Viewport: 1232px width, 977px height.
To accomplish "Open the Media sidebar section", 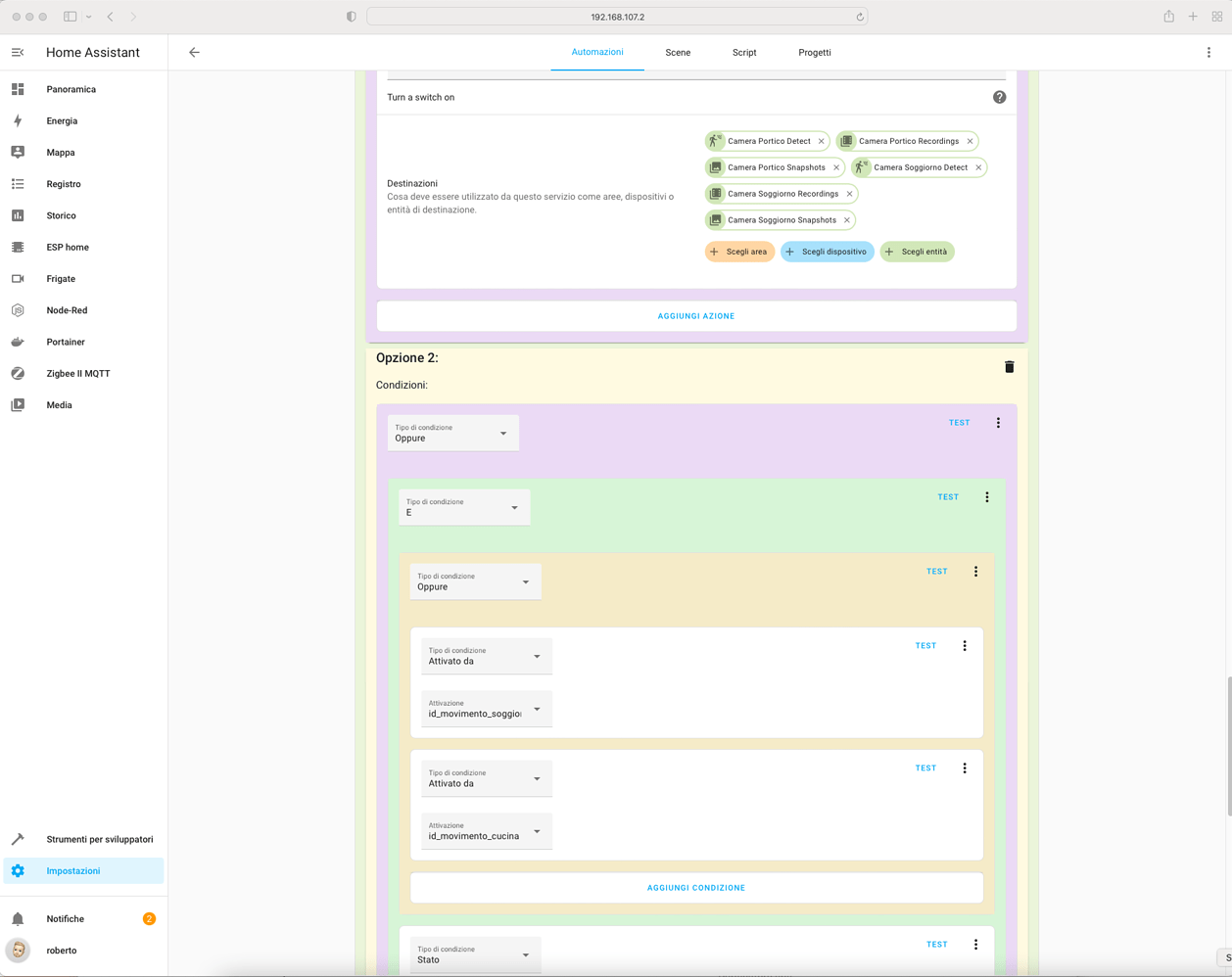I will [x=60, y=404].
